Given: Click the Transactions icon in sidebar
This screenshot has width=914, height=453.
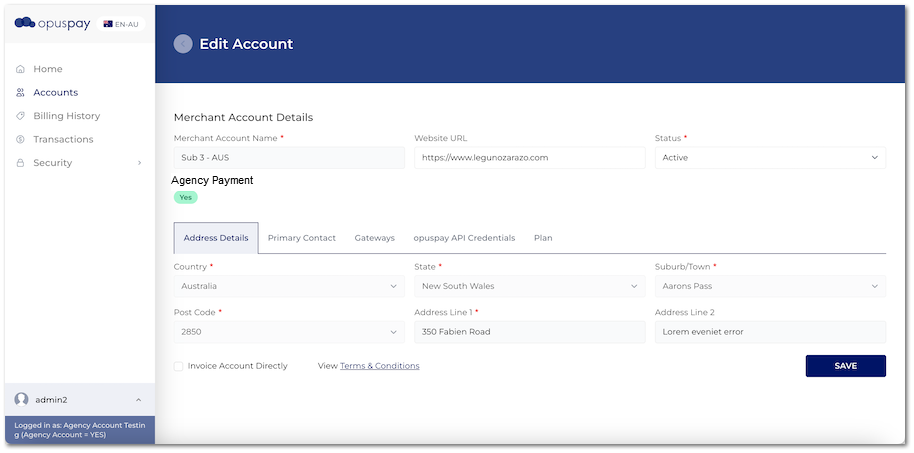Looking at the screenshot, I should click(21, 140).
